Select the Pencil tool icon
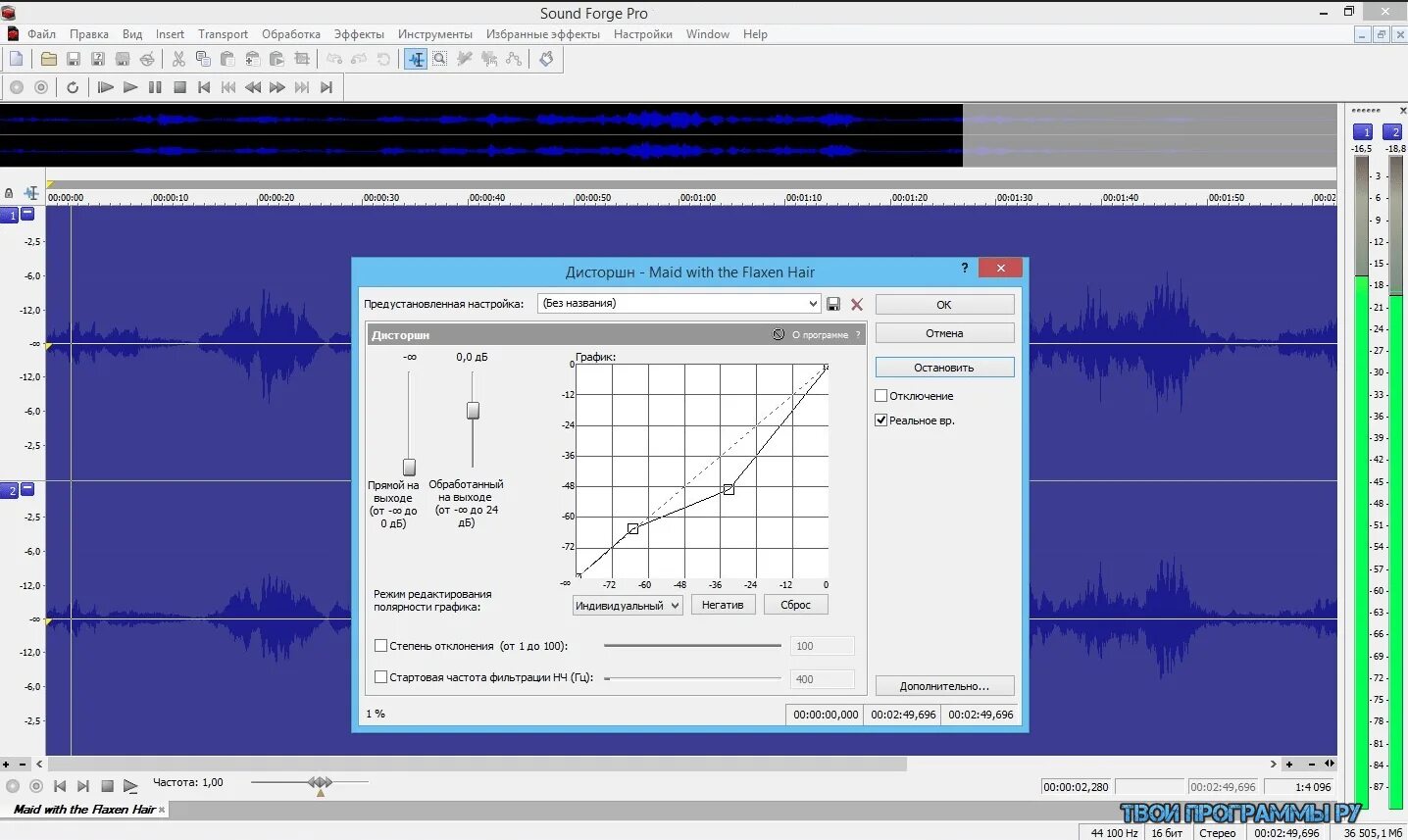 coord(465,59)
